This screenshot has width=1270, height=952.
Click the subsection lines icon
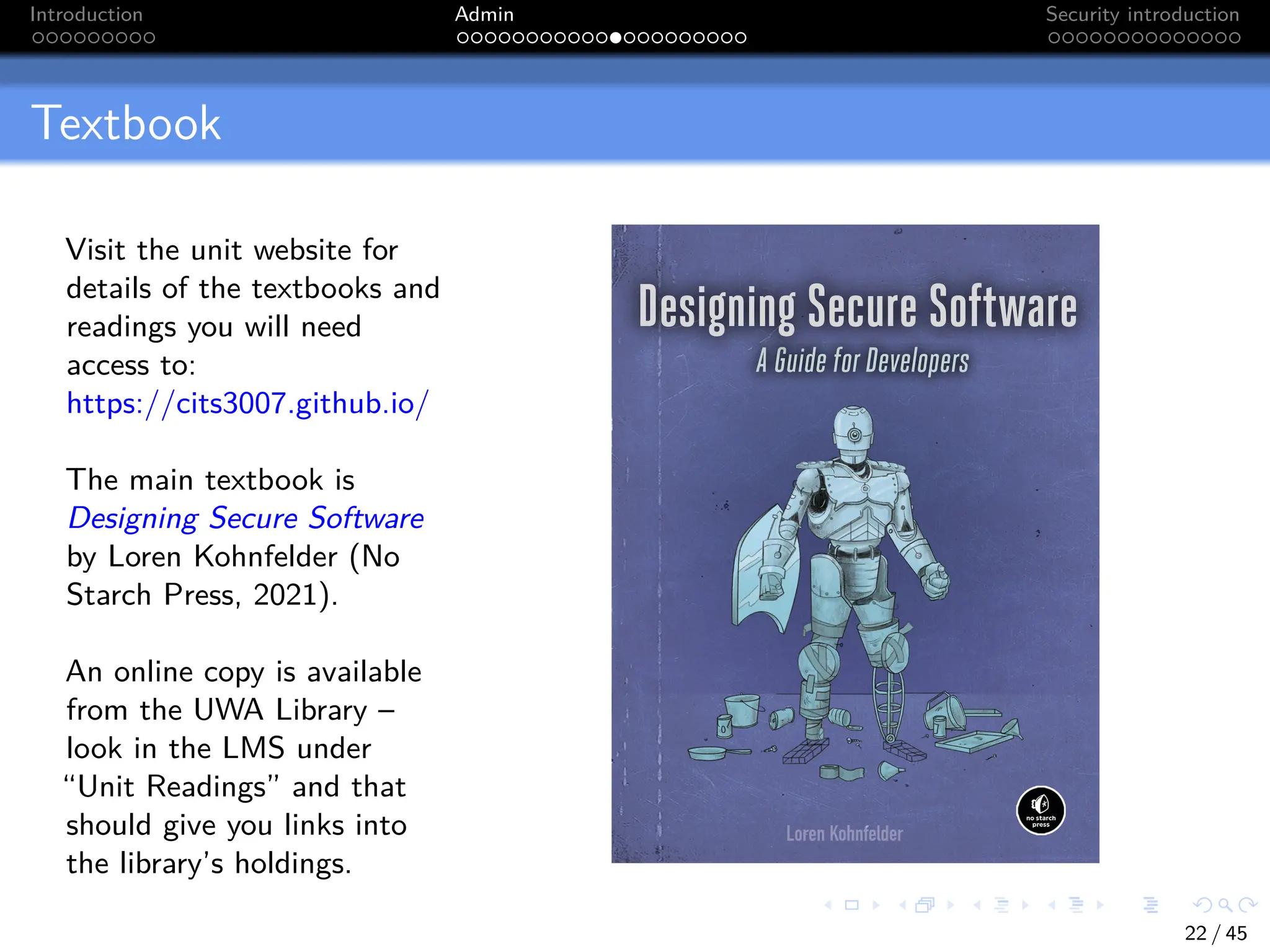coord(1001,906)
